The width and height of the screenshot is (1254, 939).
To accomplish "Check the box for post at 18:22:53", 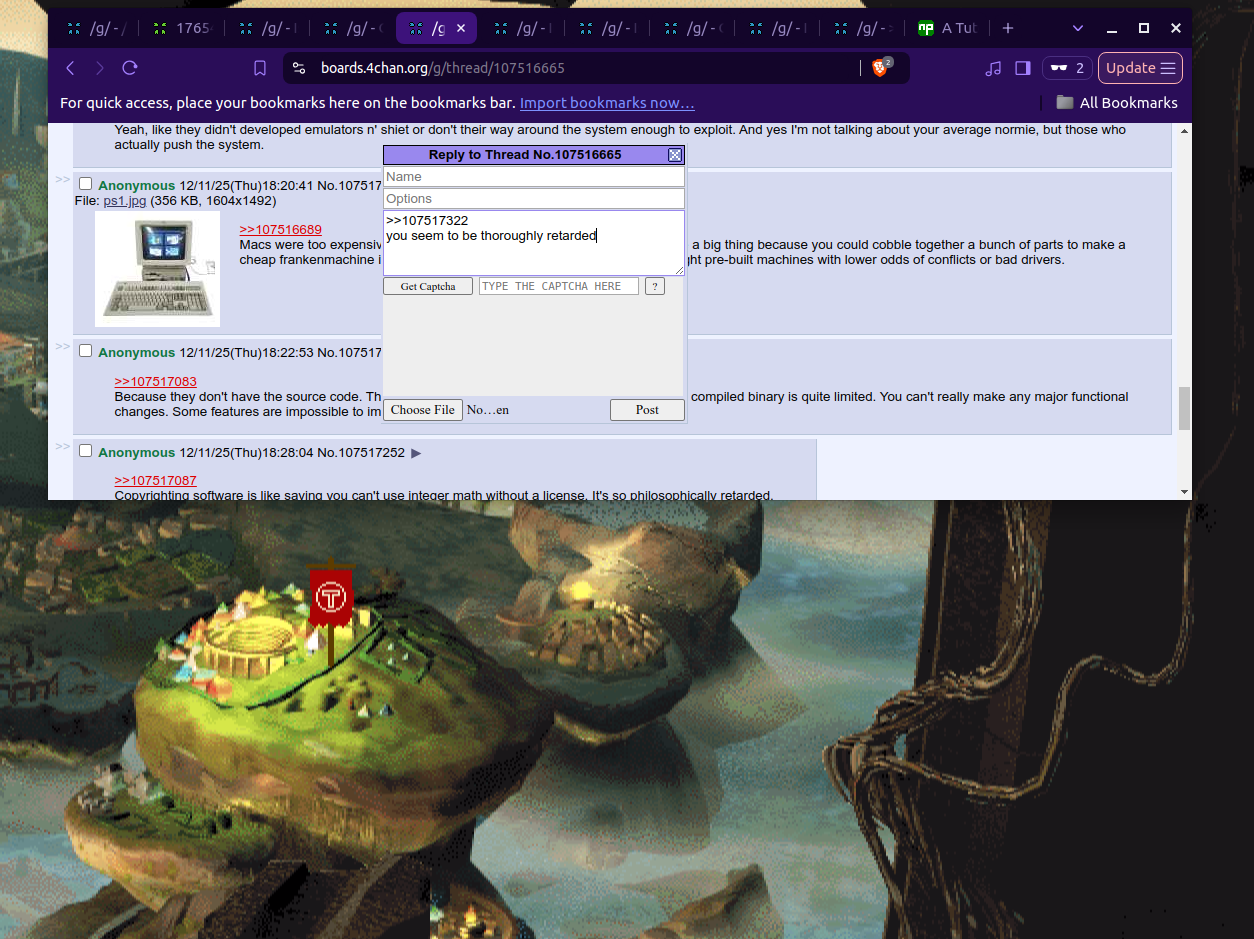I will coord(86,351).
